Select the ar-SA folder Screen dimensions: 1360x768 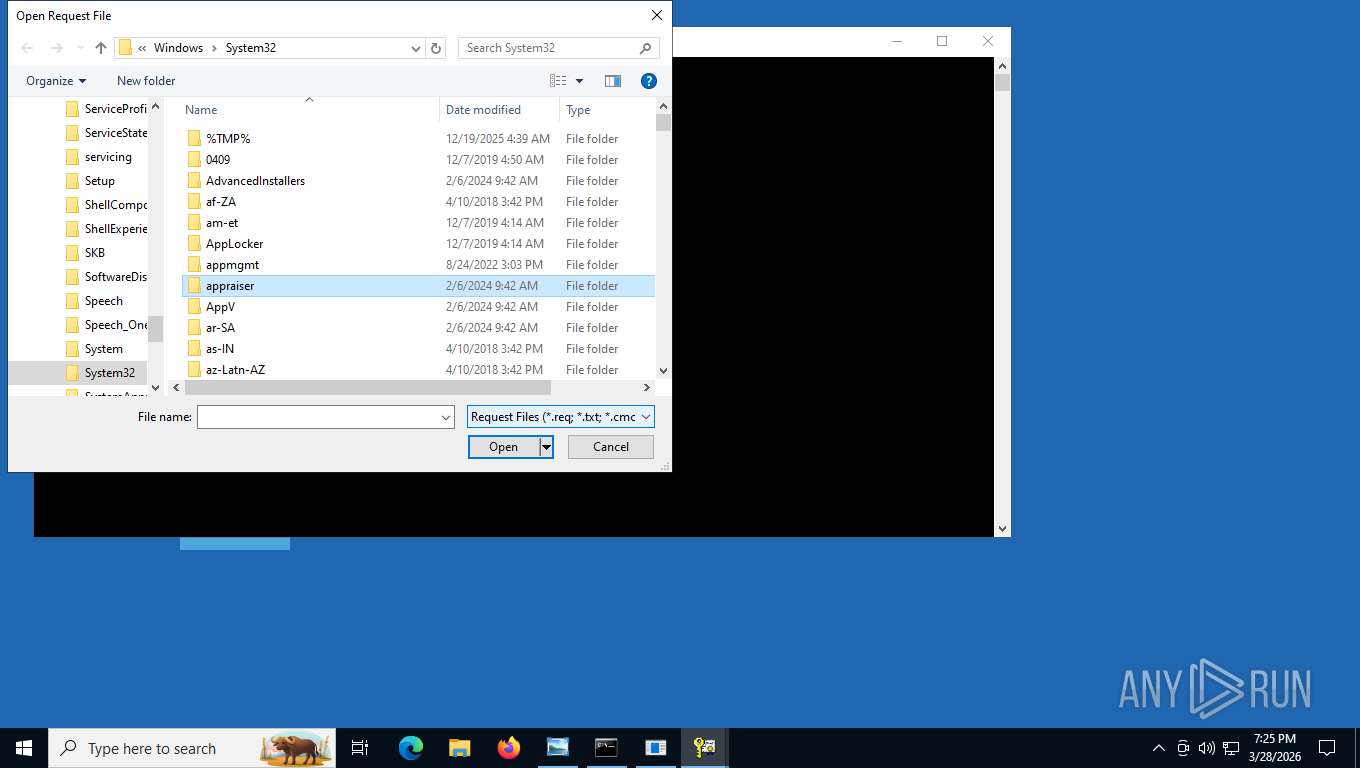click(x=418, y=328)
